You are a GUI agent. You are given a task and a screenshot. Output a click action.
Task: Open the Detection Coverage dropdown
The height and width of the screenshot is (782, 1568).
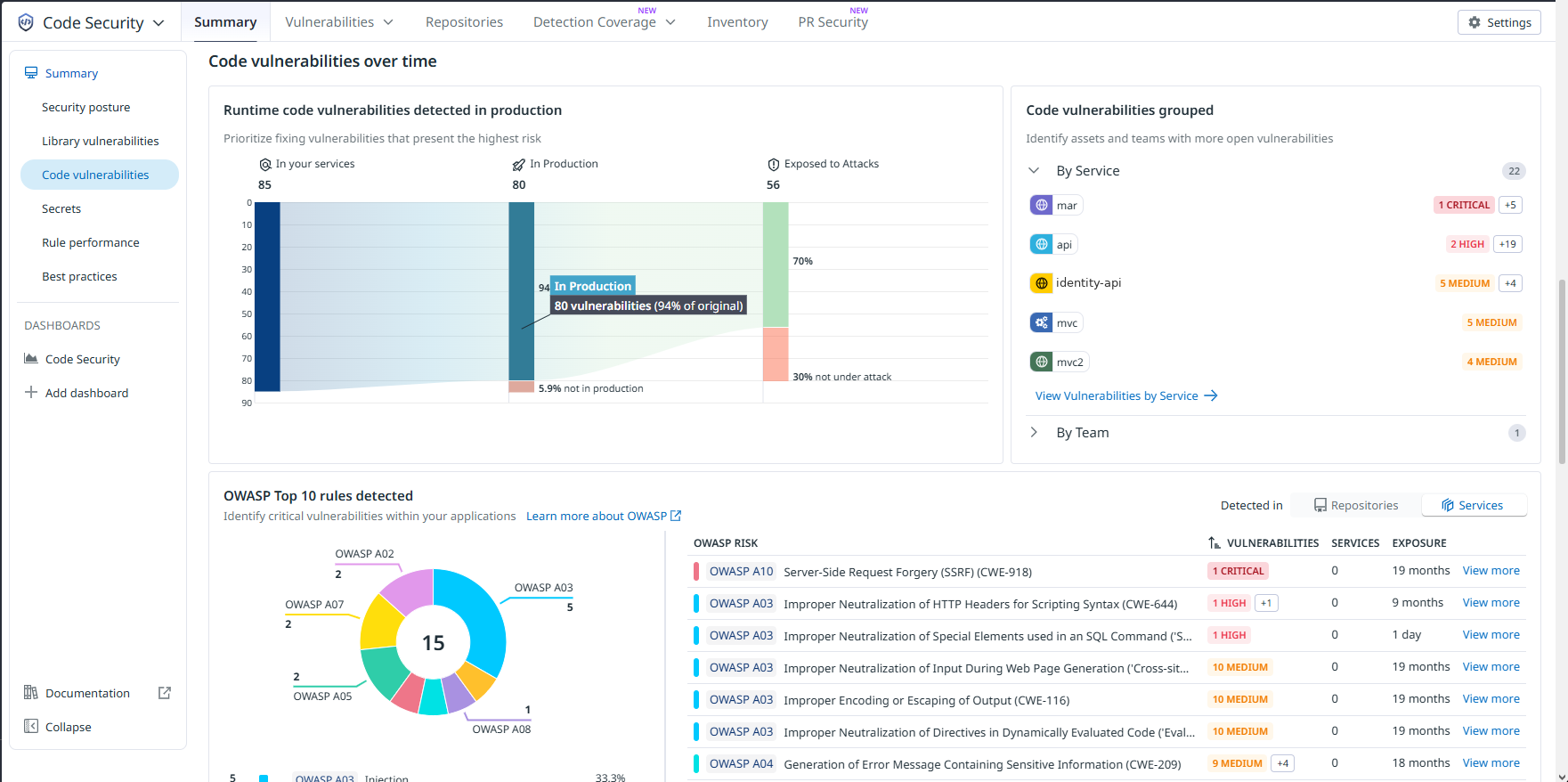tap(670, 22)
